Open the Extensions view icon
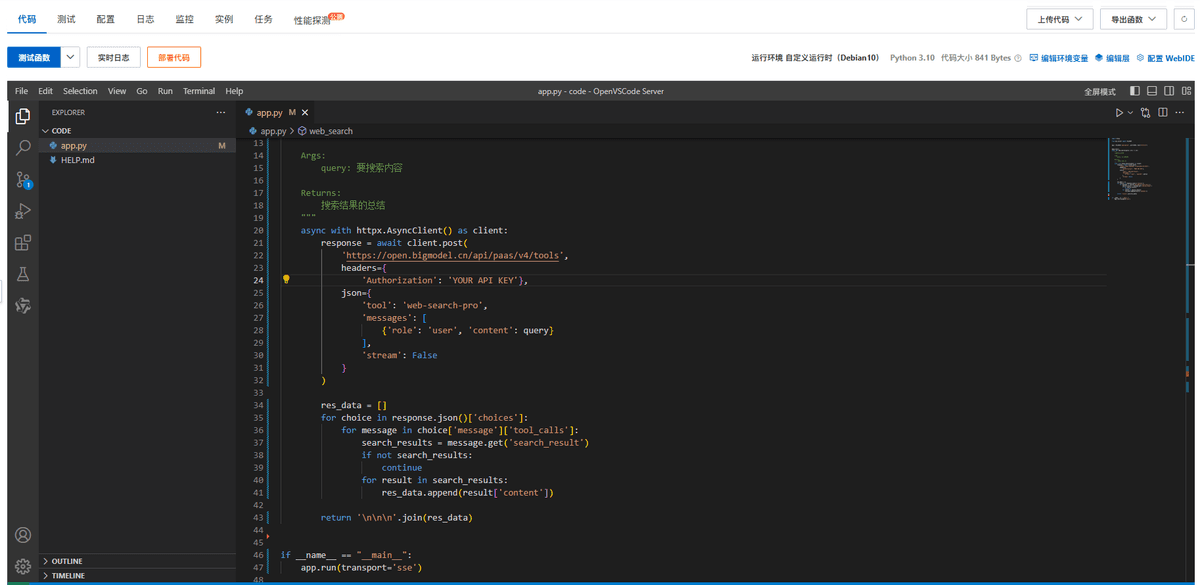1200x585 pixels. pos(23,243)
